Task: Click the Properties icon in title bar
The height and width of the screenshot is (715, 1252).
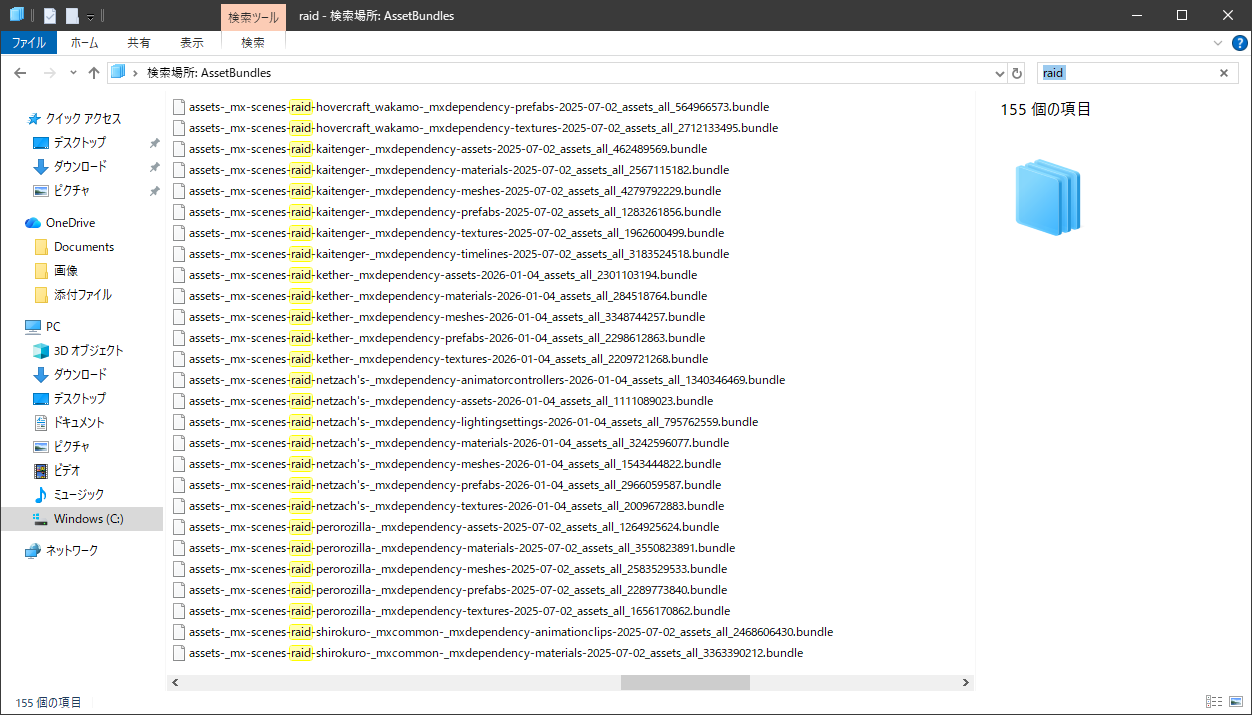Action: (x=50, y=16)
